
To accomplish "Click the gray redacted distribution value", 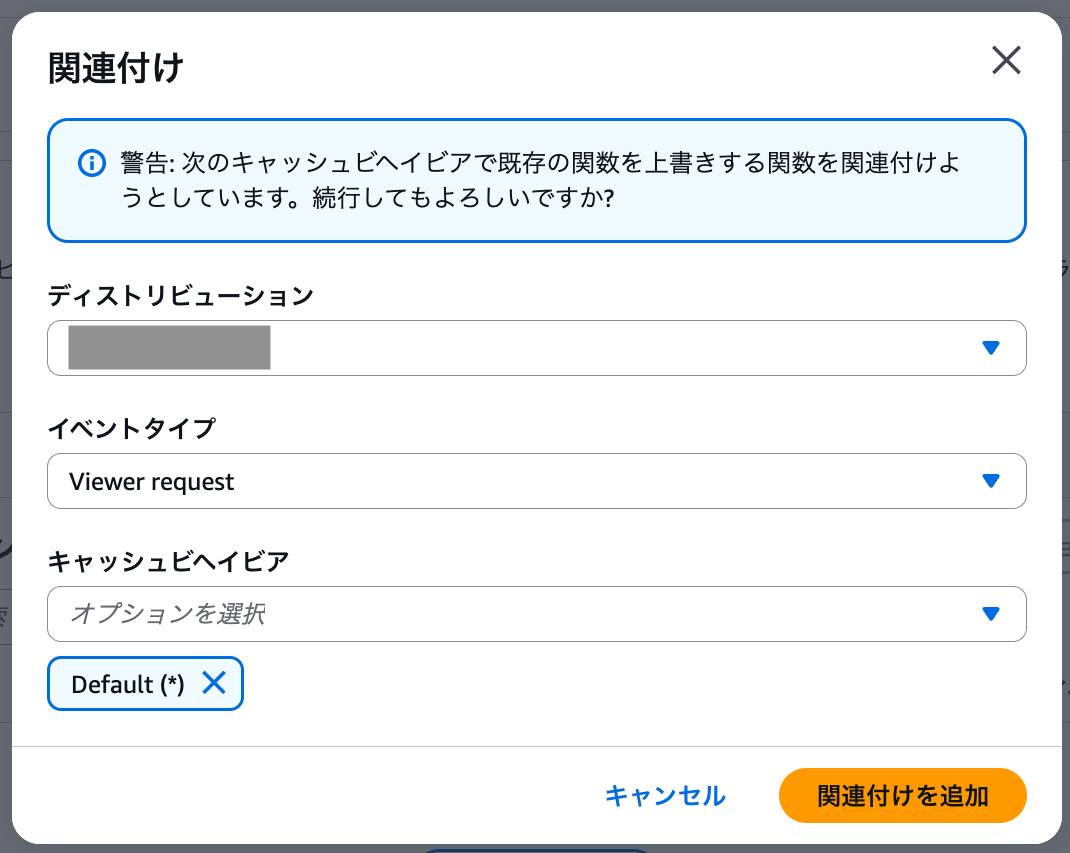I will pos(169,348).
